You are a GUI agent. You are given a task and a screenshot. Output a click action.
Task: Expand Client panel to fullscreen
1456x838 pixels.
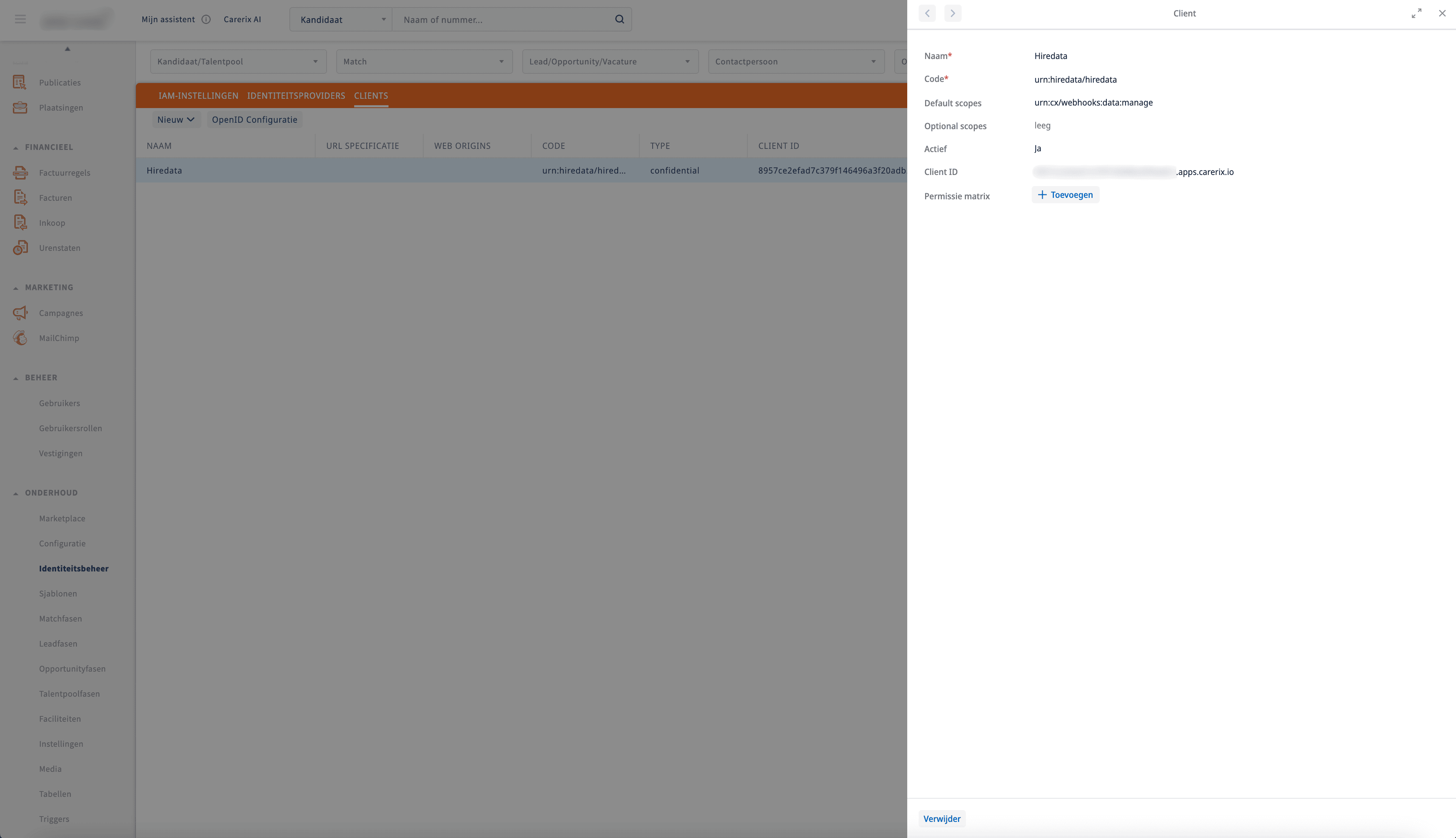click(x=1416, y=13)
